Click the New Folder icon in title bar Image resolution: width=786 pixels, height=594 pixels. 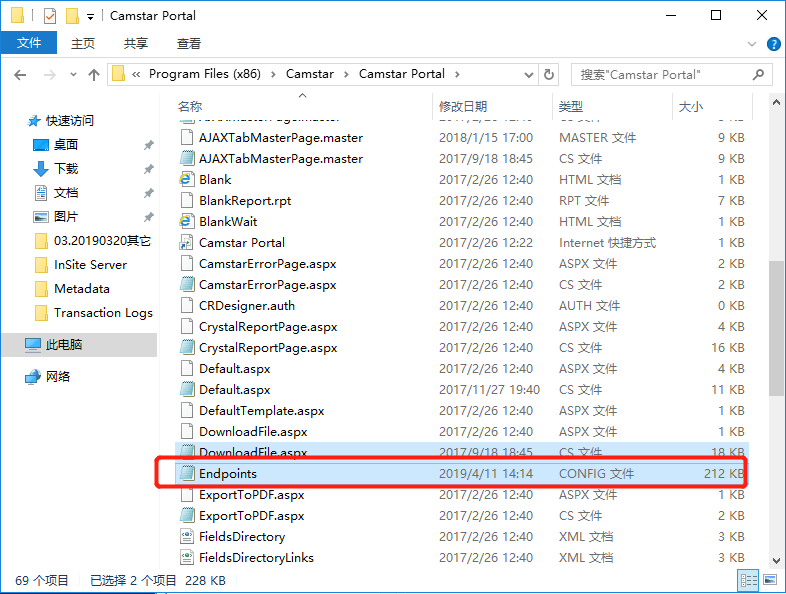click(x=71, y=16)
